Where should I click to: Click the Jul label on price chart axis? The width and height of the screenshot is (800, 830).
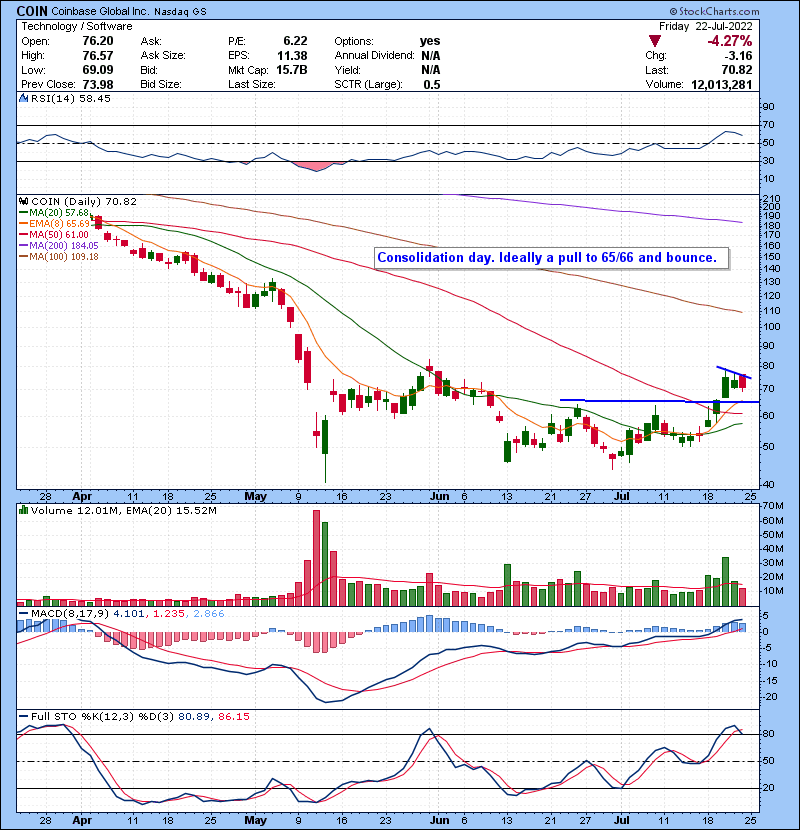pos(622,496)
